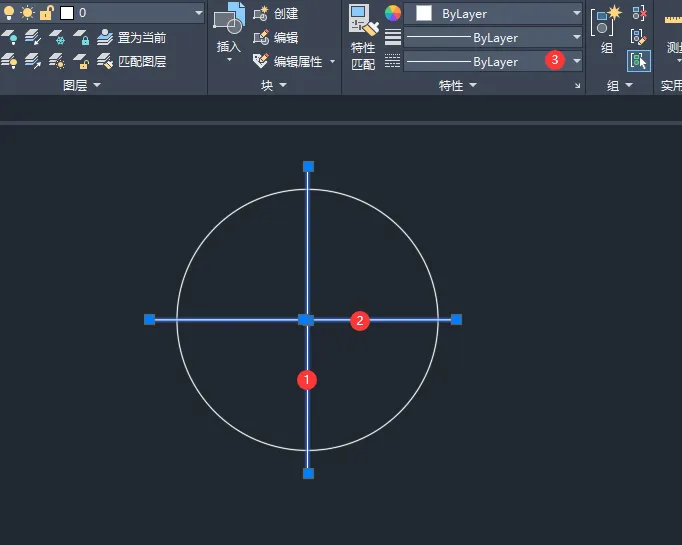Open the object color ByLayer dropdown
Image resolution: width=682 pixels, height=545 pixels.
577,13
